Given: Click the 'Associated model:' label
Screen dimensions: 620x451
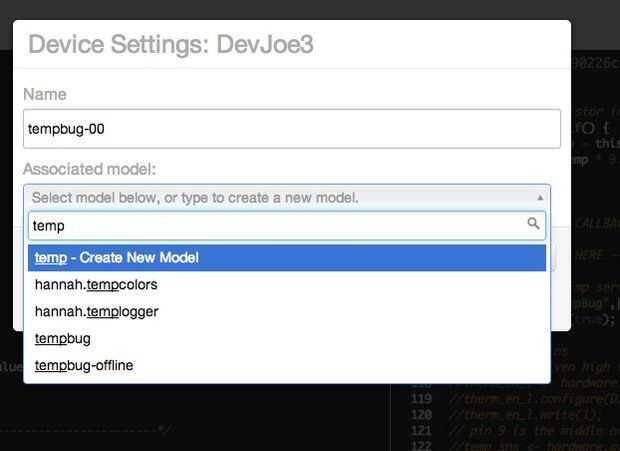Looking at the screenshot, I should coord(89,170).
